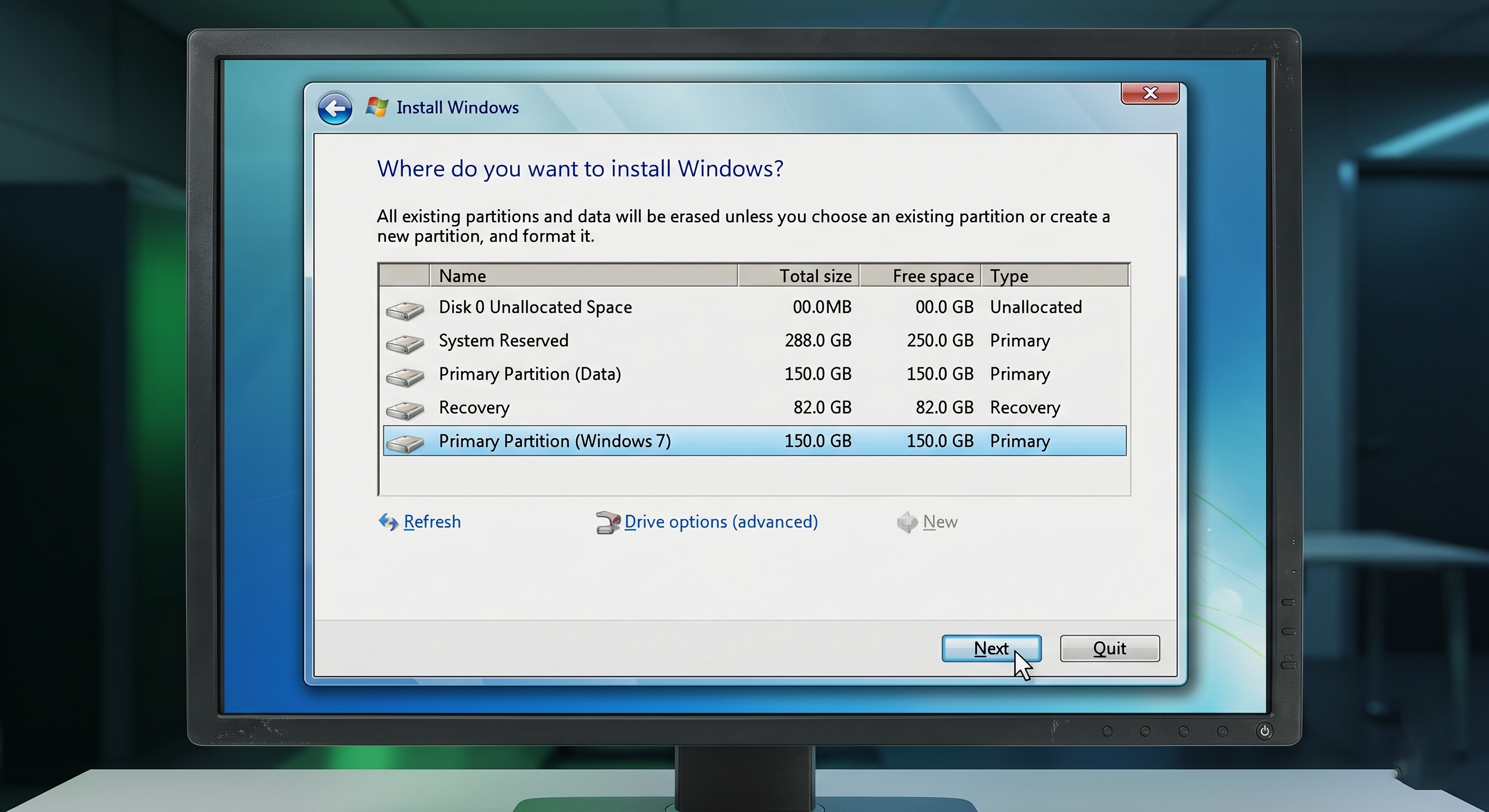Image resolution: width=1489 pixels, height=812 pixels.
Task: Click the Free space column header
Action: point(920,275)
